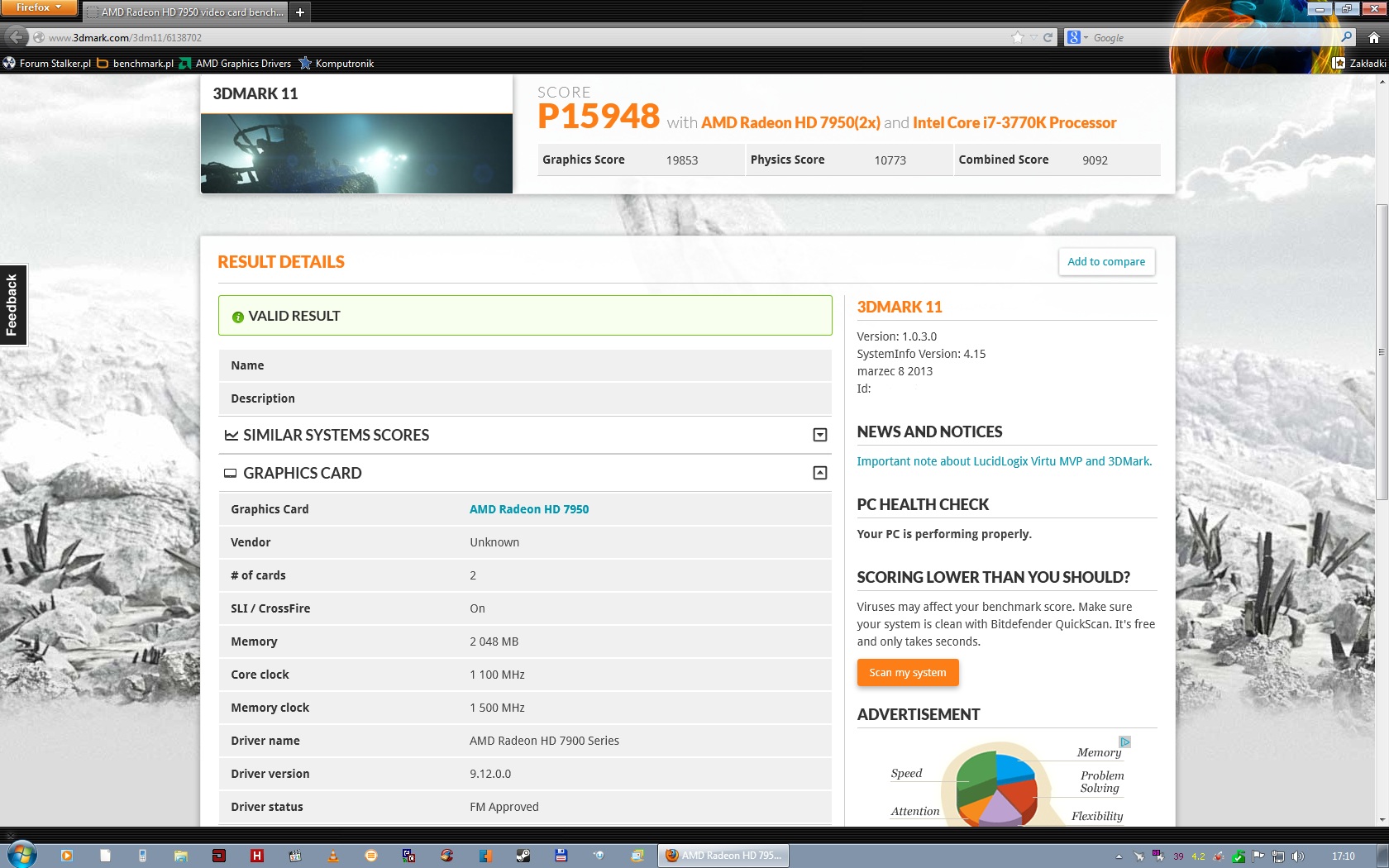Click the Firefox menu button
The width and height of the screenshot is (1389, 868).
39,7
